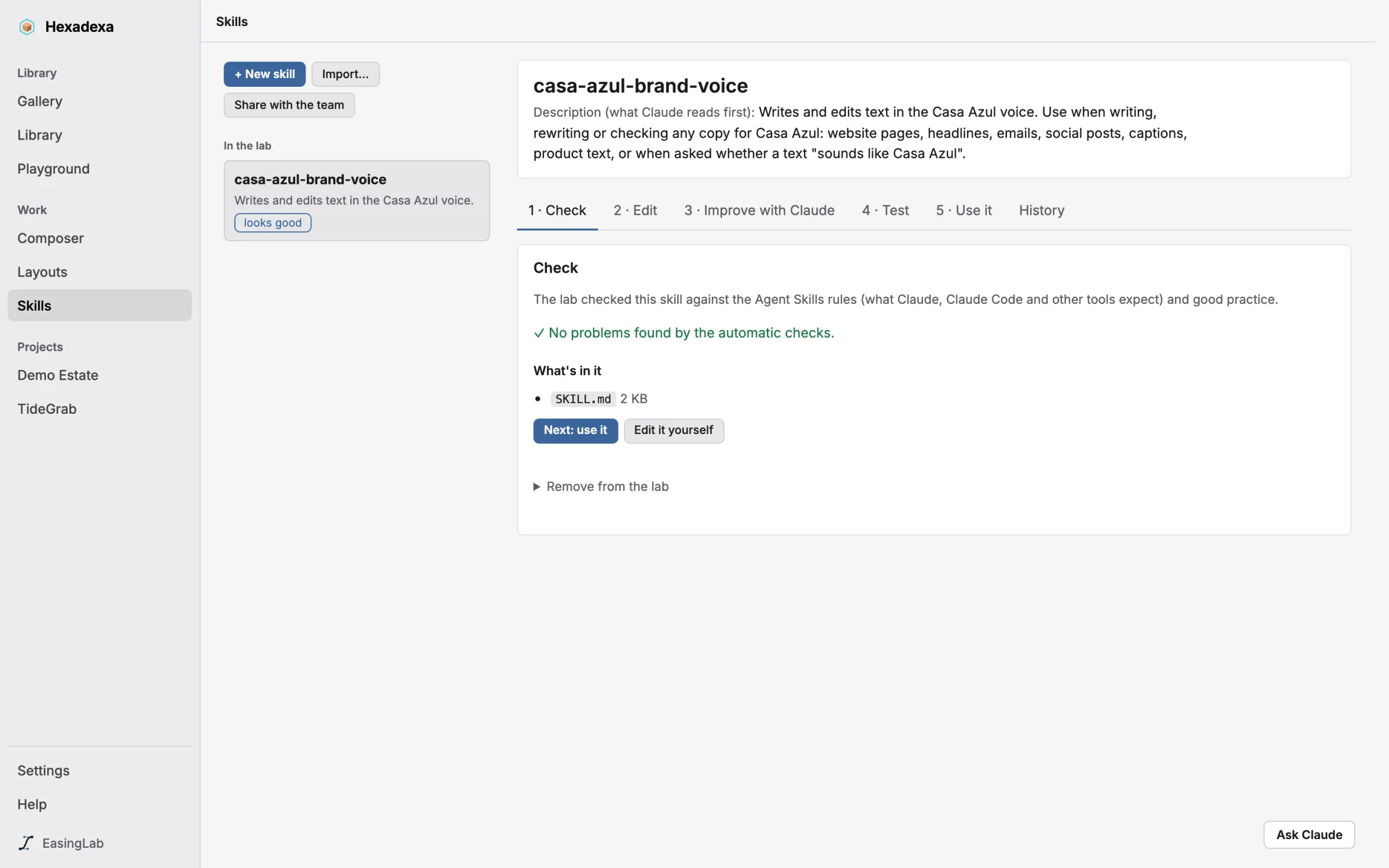Open the Ask Claude button

(1309, 834)
